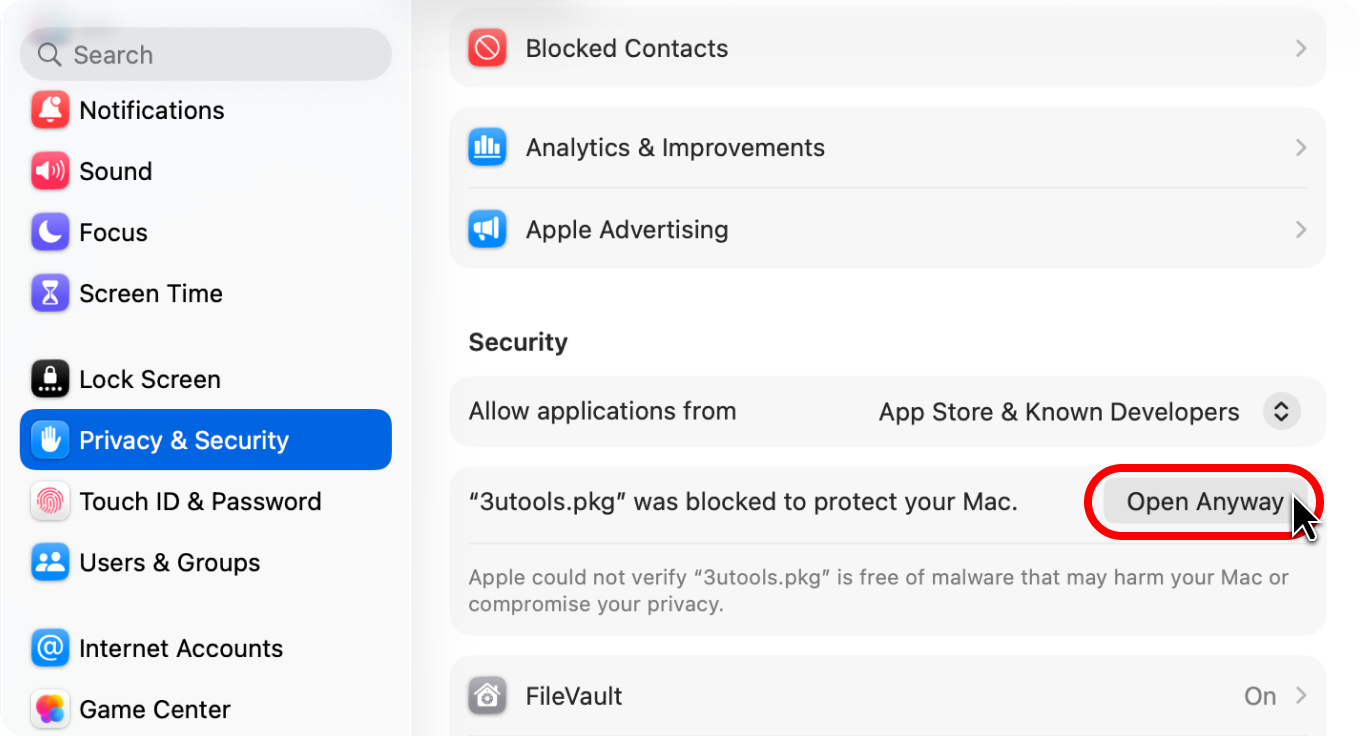
Task: Click the Internet Accounts @ icon
Action: [x=49, y=648]
